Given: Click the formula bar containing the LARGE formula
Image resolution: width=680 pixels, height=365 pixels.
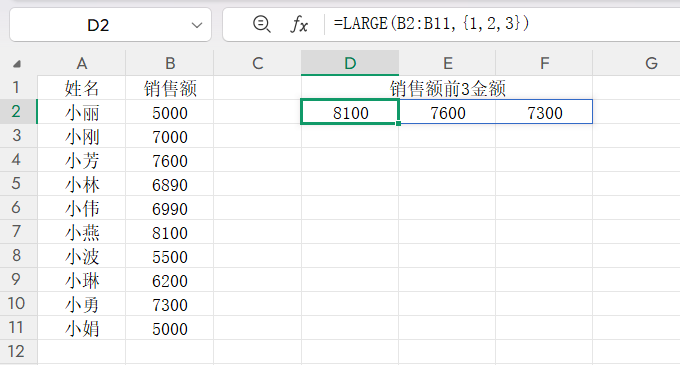Looking at the screenshot, I should point(503,24).
